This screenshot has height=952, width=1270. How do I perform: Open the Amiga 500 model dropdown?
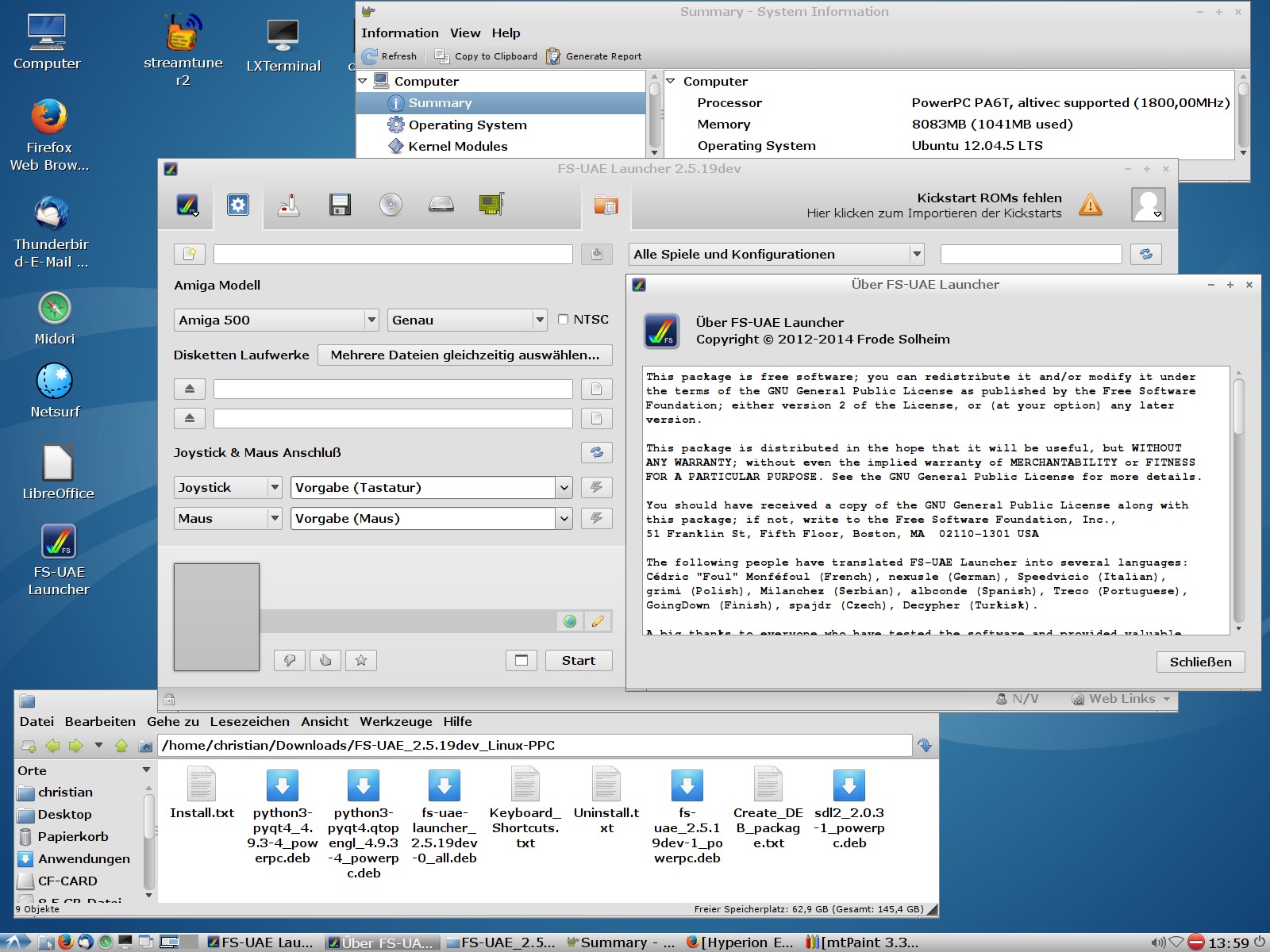(275, 320)
